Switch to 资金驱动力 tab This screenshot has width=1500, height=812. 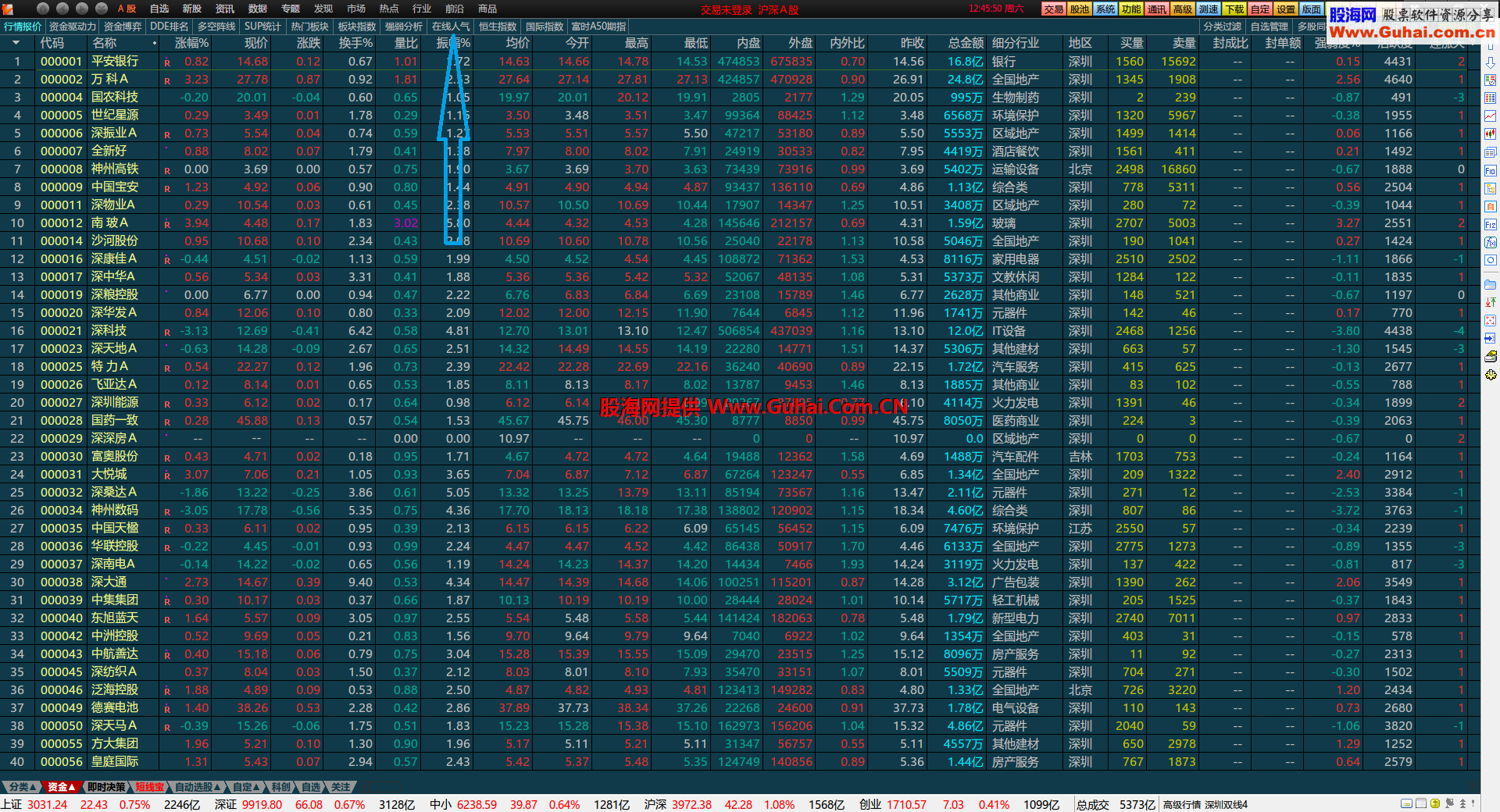[73, 27]
